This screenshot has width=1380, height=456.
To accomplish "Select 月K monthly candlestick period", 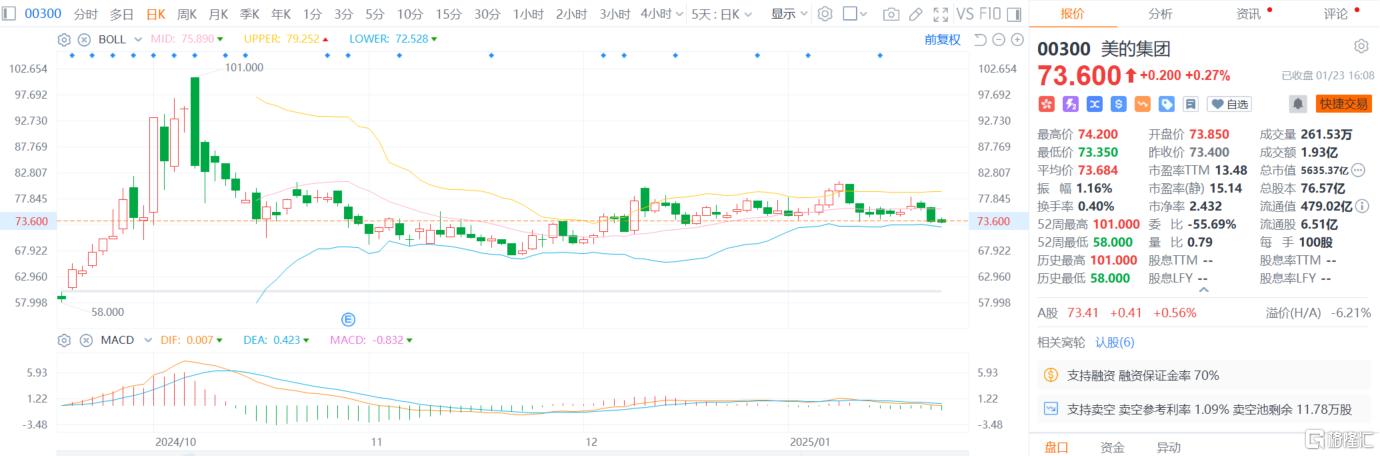I will click(x=218, y=14).
